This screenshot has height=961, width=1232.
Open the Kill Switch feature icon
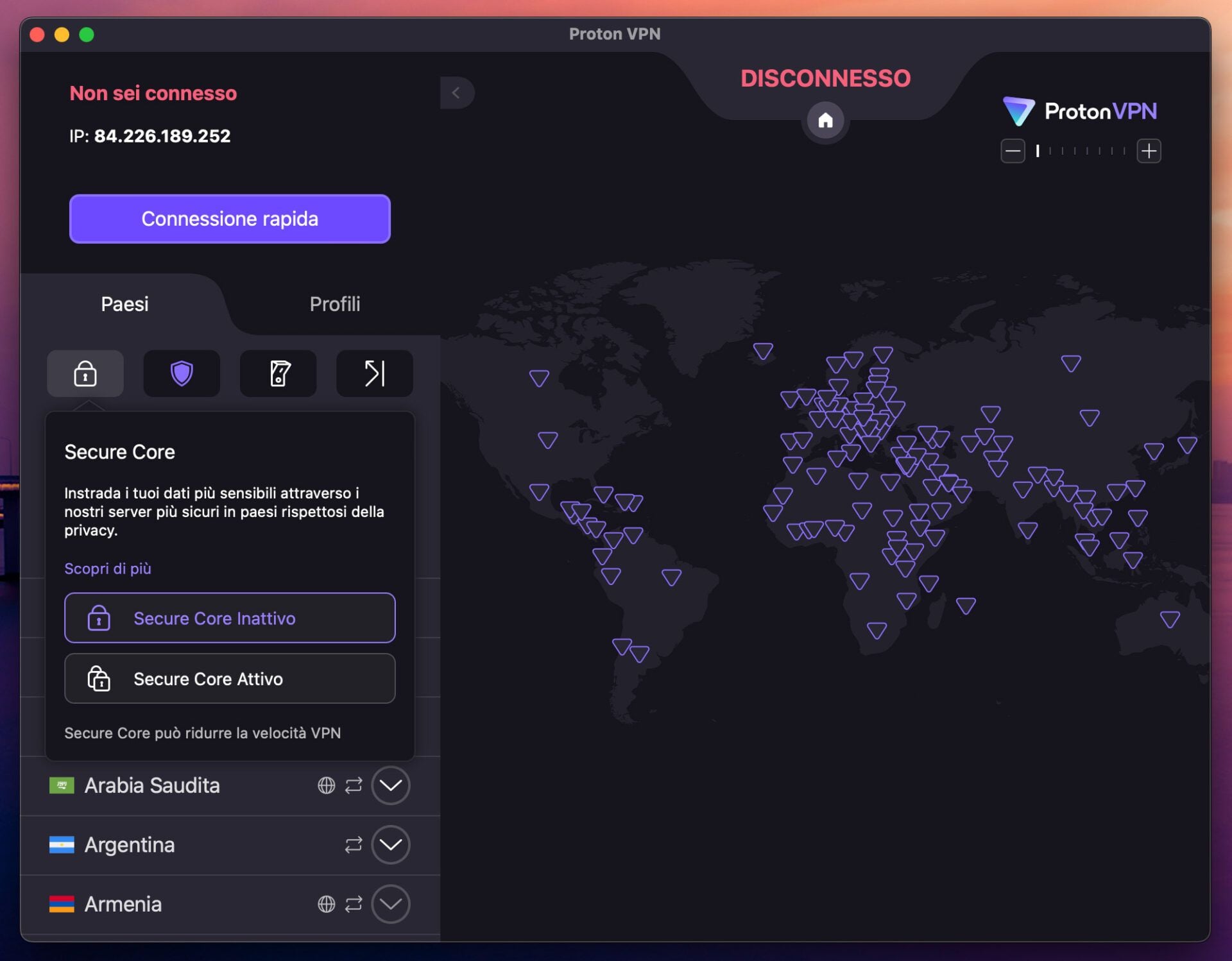(x=278, y=373)
